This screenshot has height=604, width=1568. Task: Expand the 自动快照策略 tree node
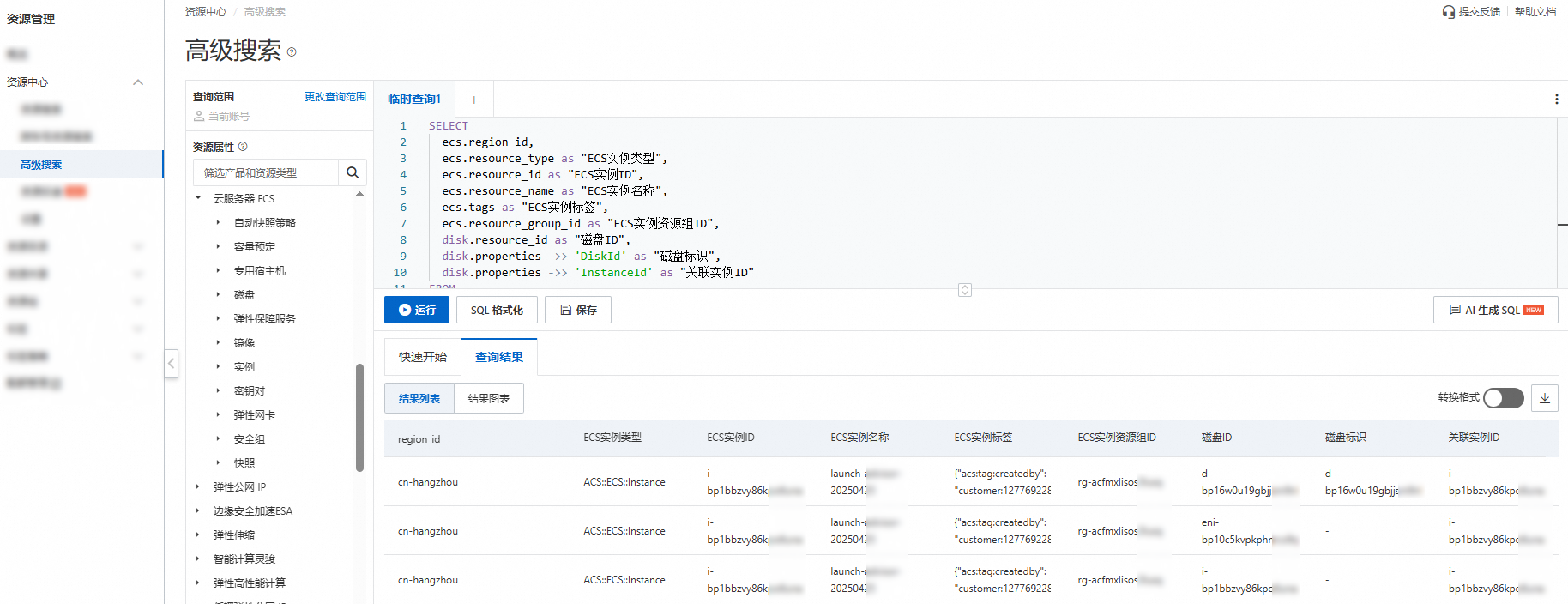[x=218, y=222]
